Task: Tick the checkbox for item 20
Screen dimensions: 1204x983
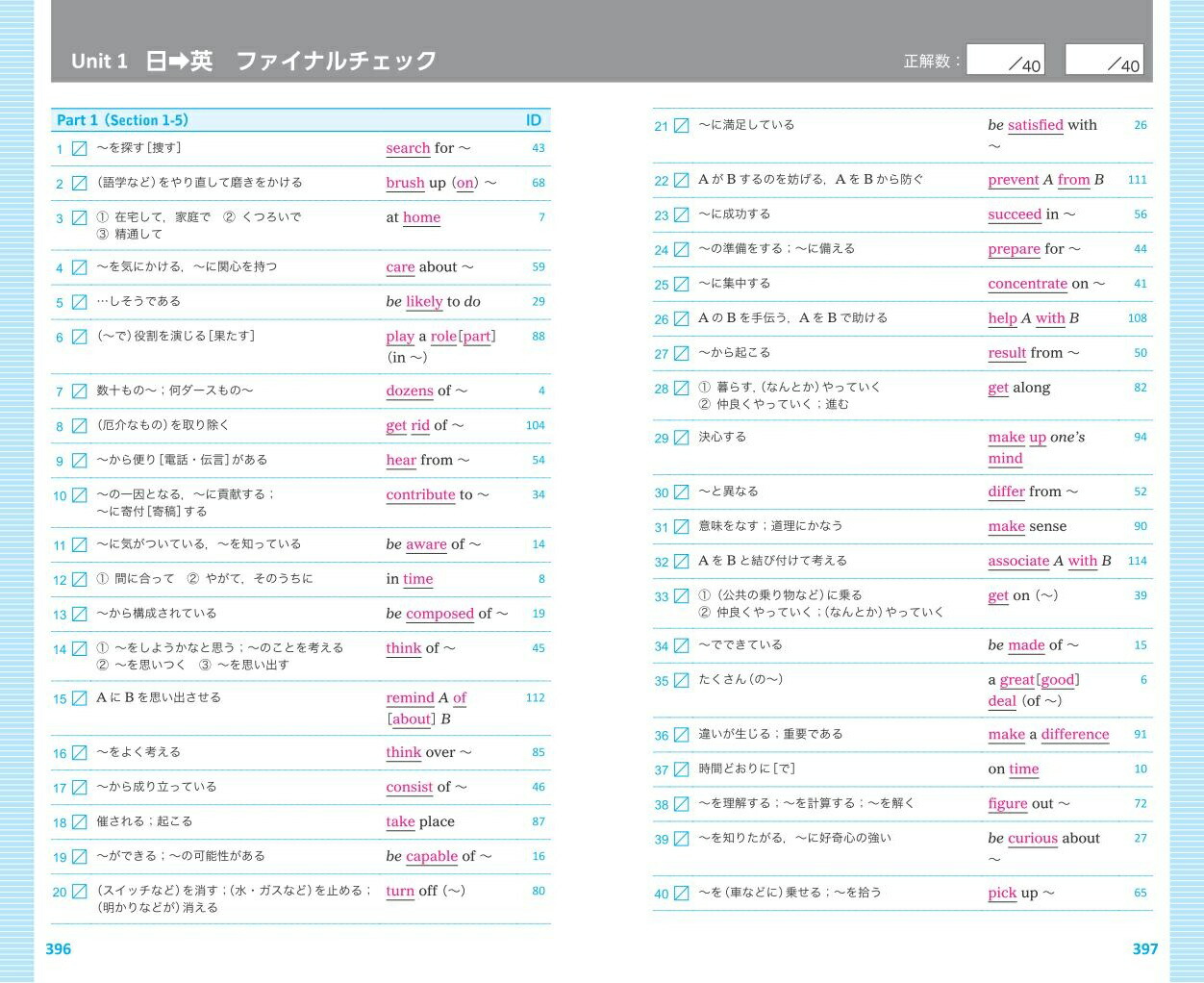Action: point(80,892)
